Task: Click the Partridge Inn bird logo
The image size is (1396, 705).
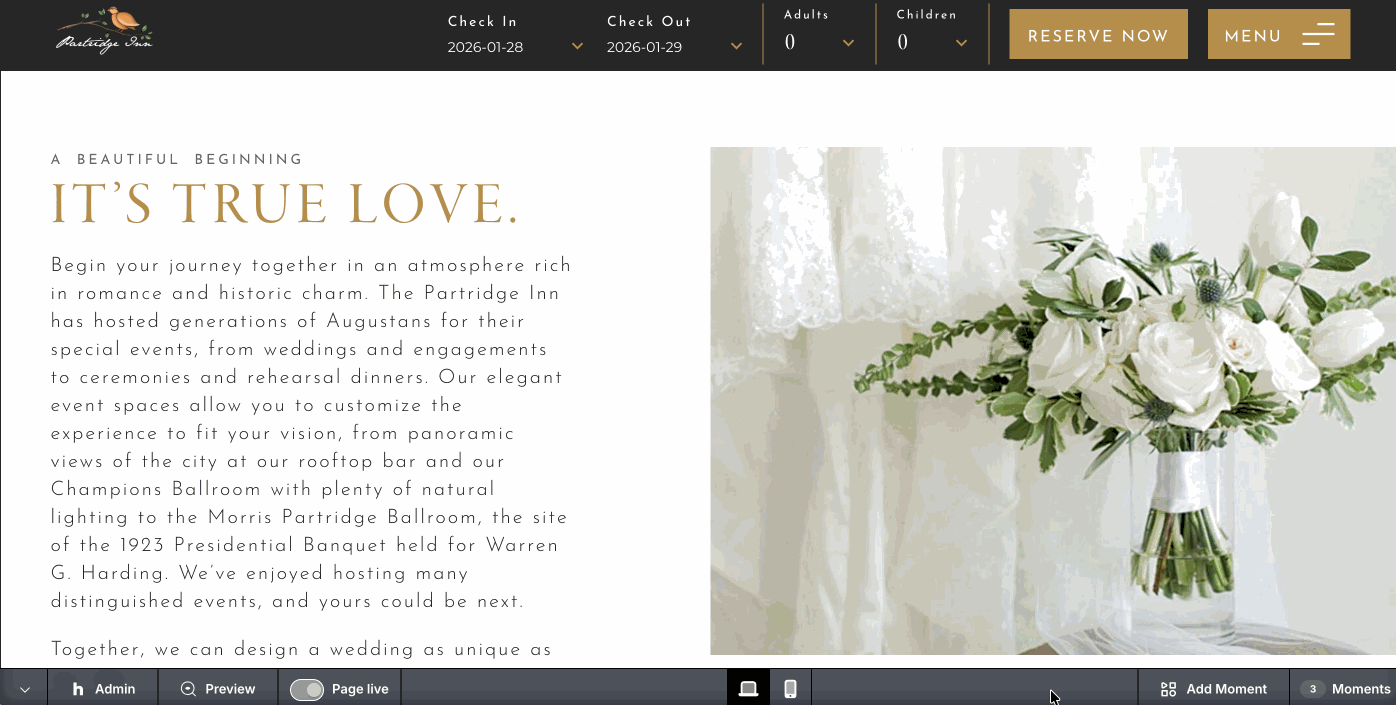Action: pos(104,30)
